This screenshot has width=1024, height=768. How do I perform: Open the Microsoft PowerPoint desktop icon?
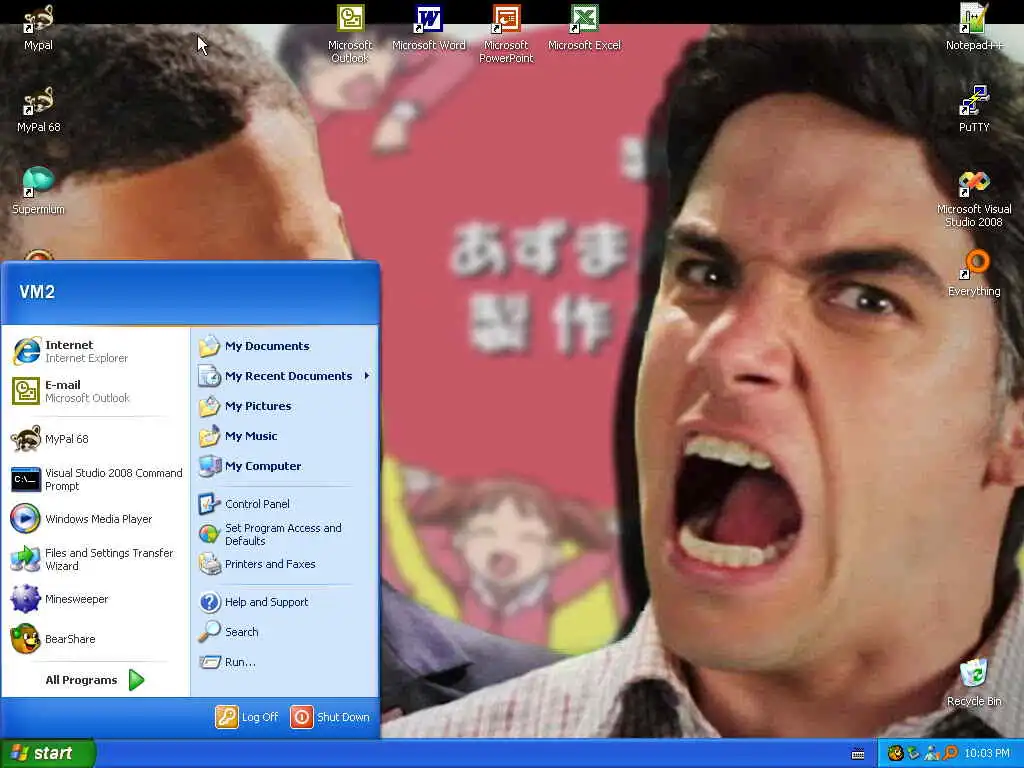(506, 34)
